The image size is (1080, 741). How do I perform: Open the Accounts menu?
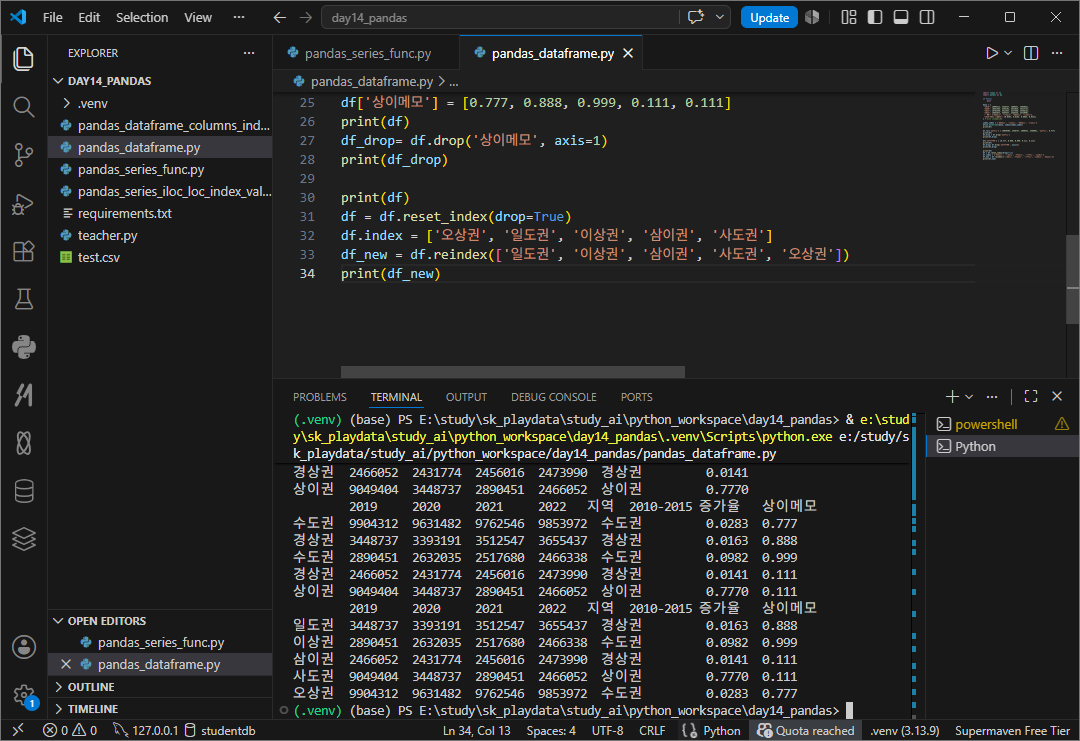(23, 647)
